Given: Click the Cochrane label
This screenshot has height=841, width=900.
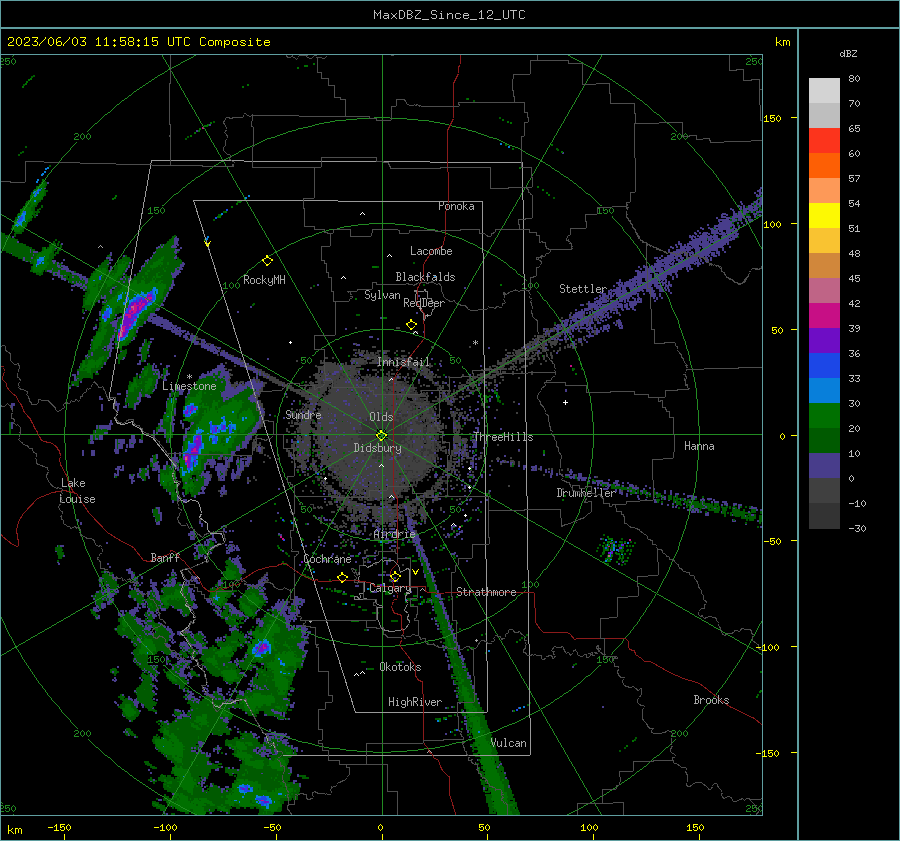Looking at the screenshot, I should tap(327, 559).
